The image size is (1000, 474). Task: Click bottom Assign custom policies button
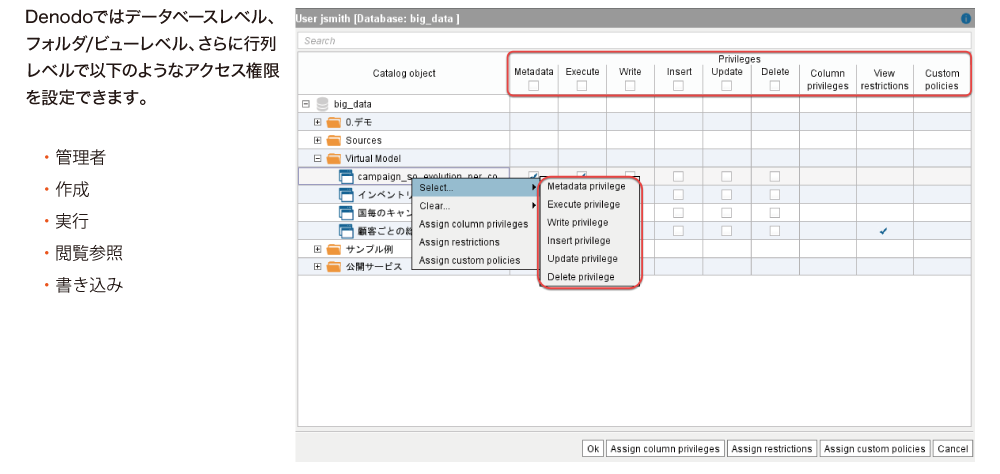tap(874, 449)
